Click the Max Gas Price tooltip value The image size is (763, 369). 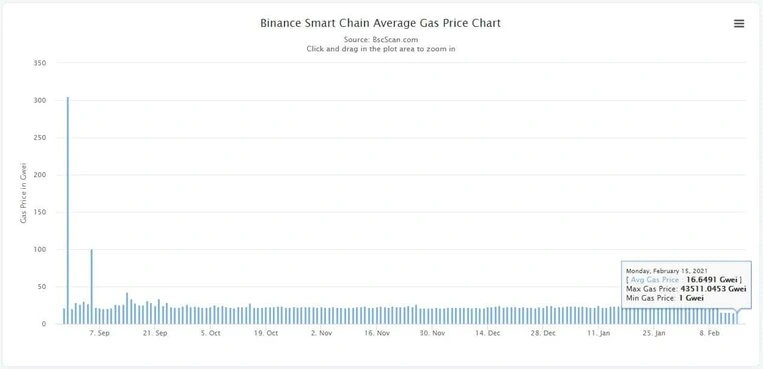tap(713, 289)
